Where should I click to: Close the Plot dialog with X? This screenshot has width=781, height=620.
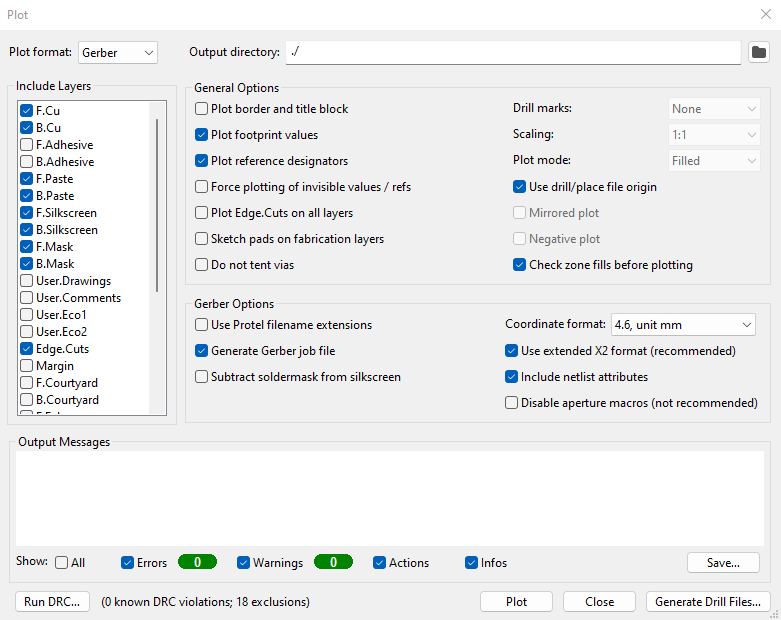click(x=766, y=14)
